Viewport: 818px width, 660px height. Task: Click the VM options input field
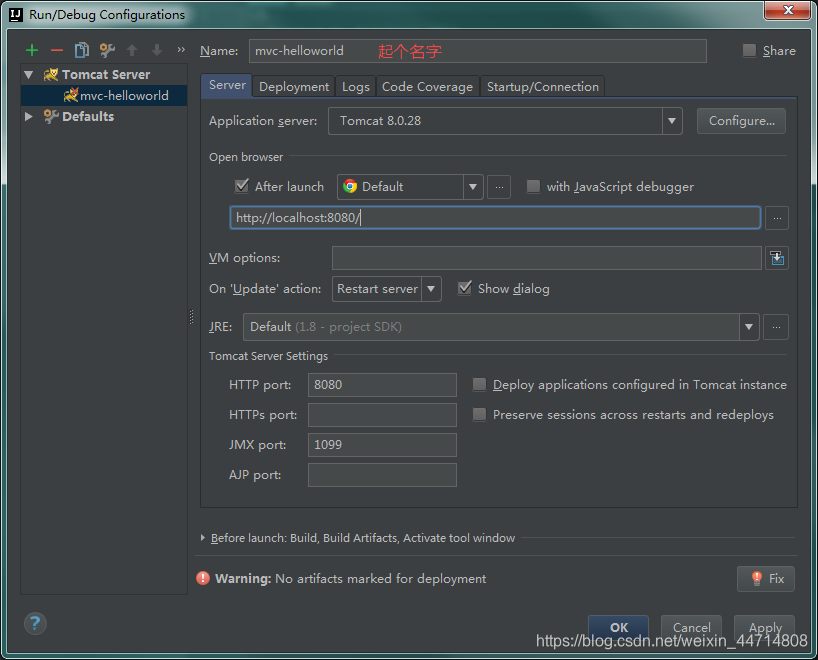tap(546, 258)
